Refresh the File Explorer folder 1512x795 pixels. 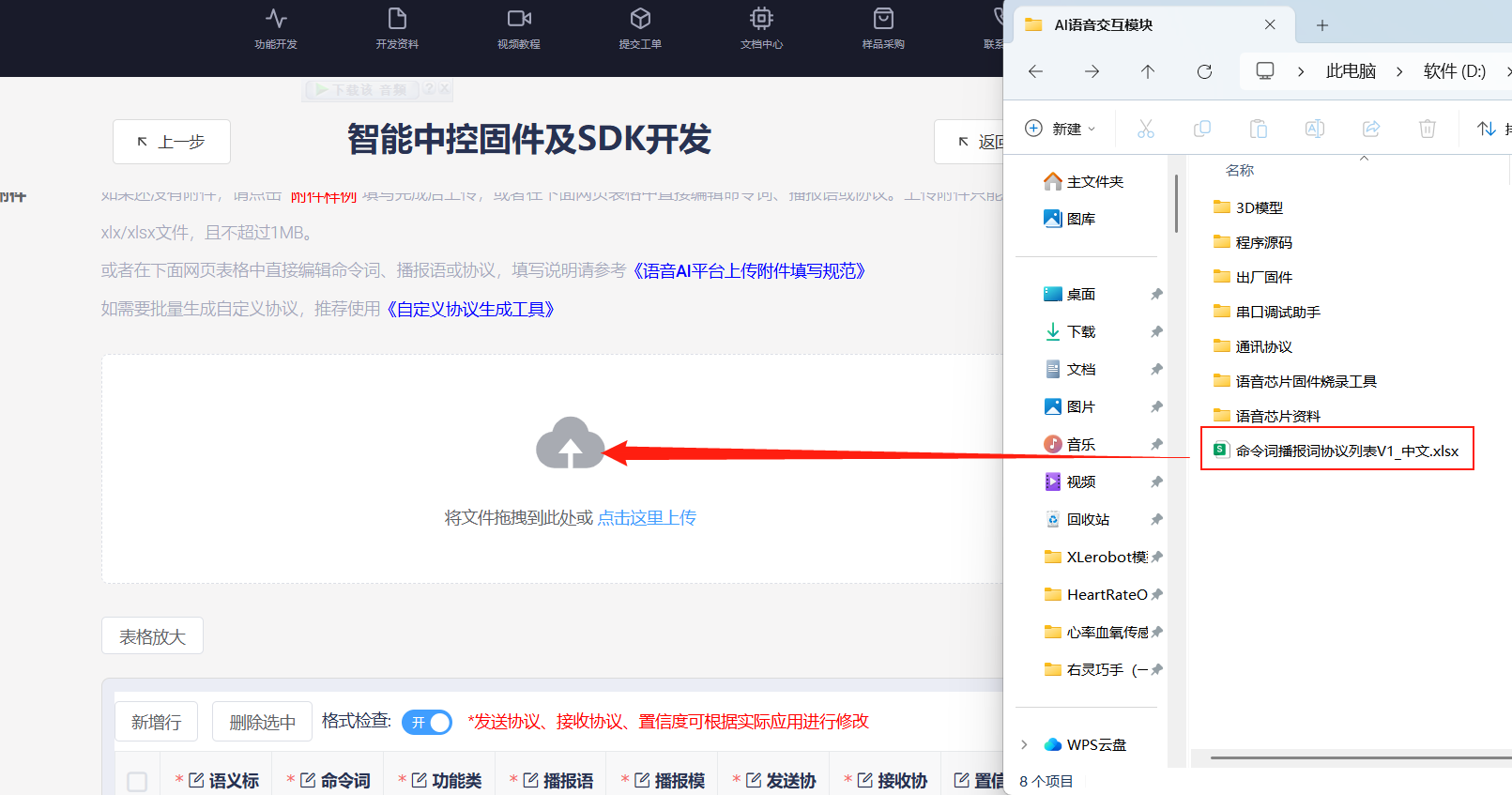(1204, 71)
